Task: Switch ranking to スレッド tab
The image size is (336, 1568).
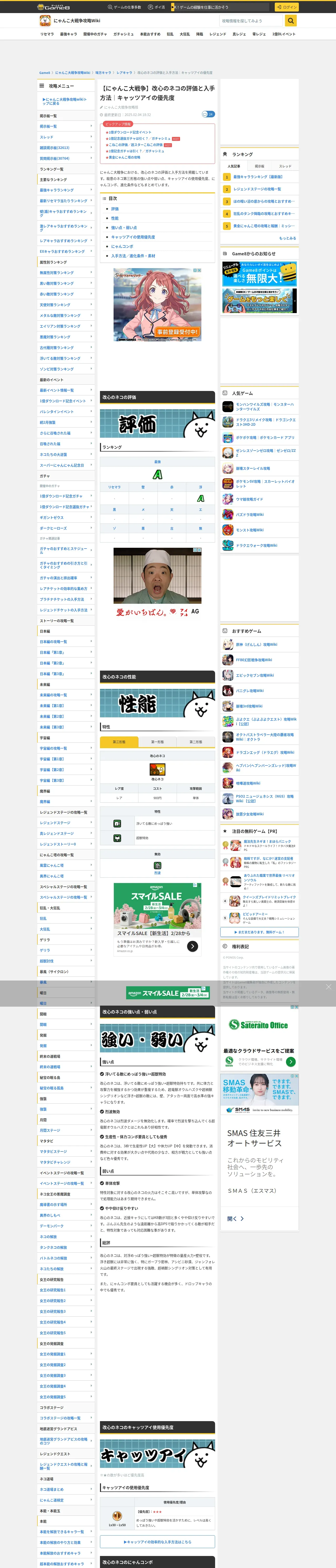Action: 285,166
